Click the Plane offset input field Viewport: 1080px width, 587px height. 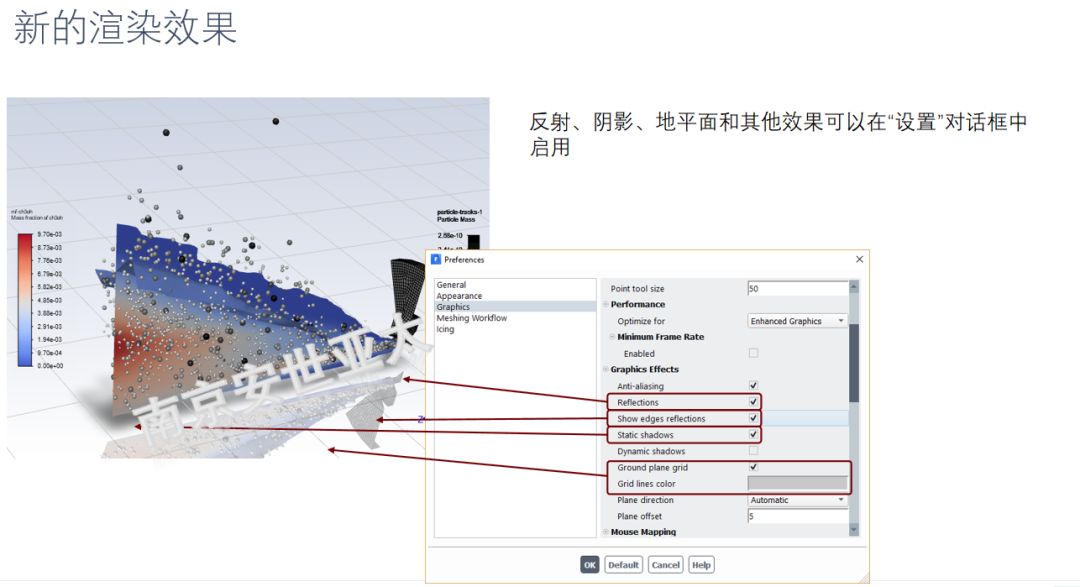click(797, 516)
